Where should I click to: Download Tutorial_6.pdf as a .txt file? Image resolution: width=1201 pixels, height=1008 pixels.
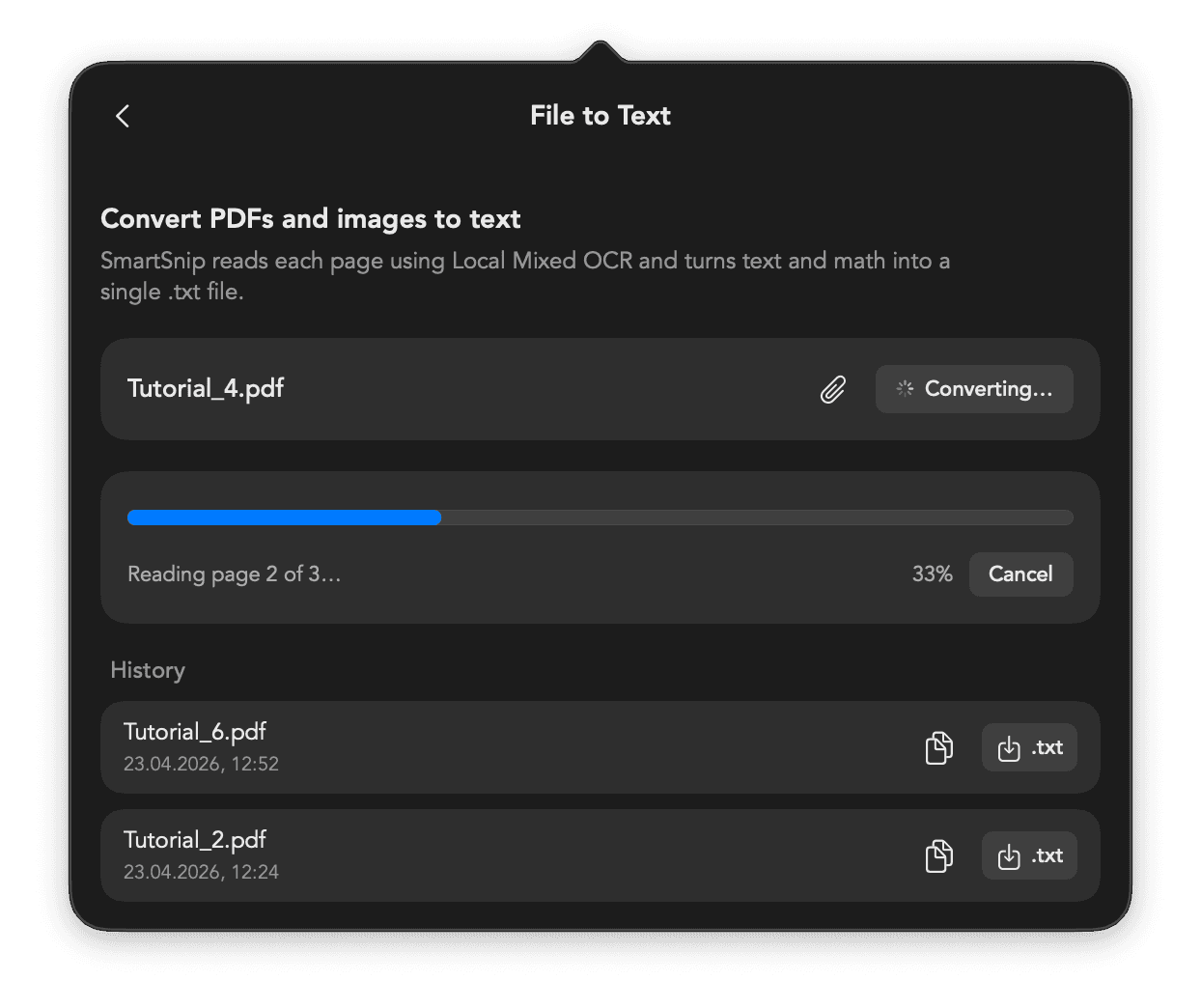[1029, 747]
